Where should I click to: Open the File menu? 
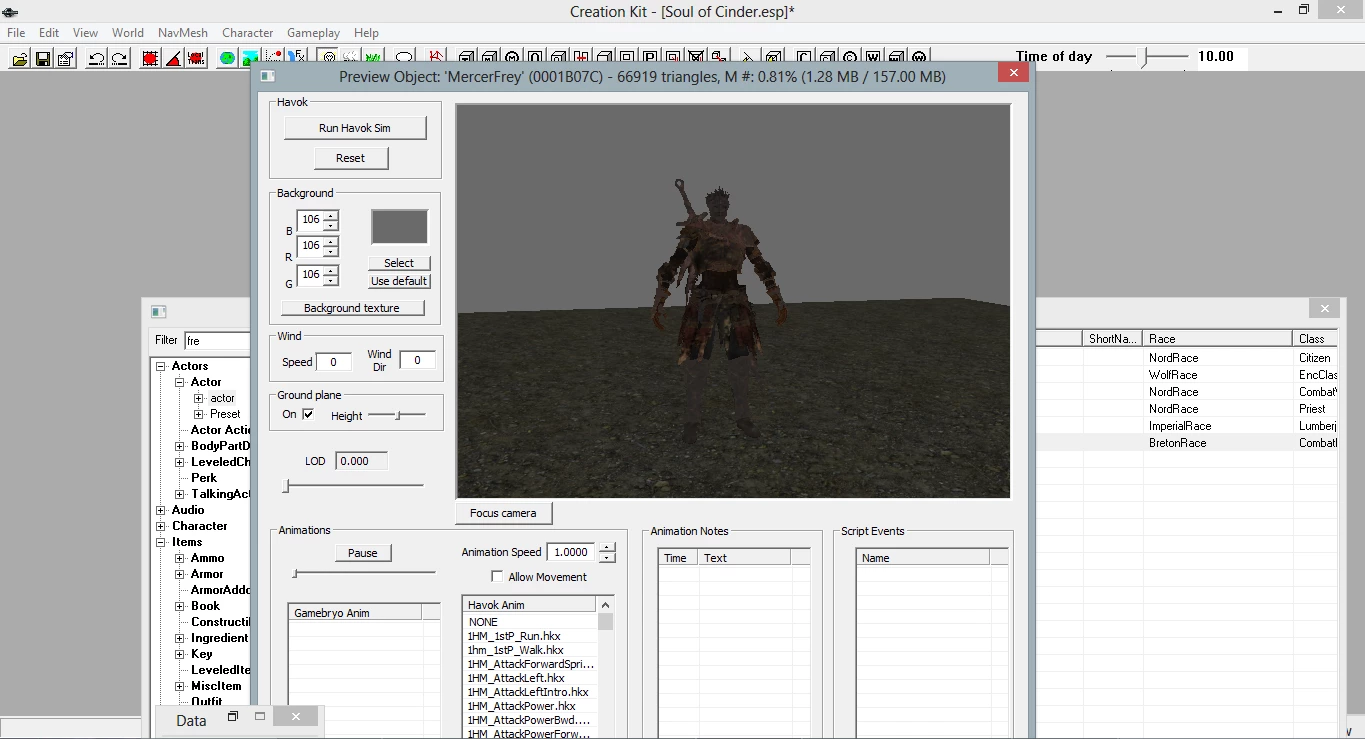(16, 33)
